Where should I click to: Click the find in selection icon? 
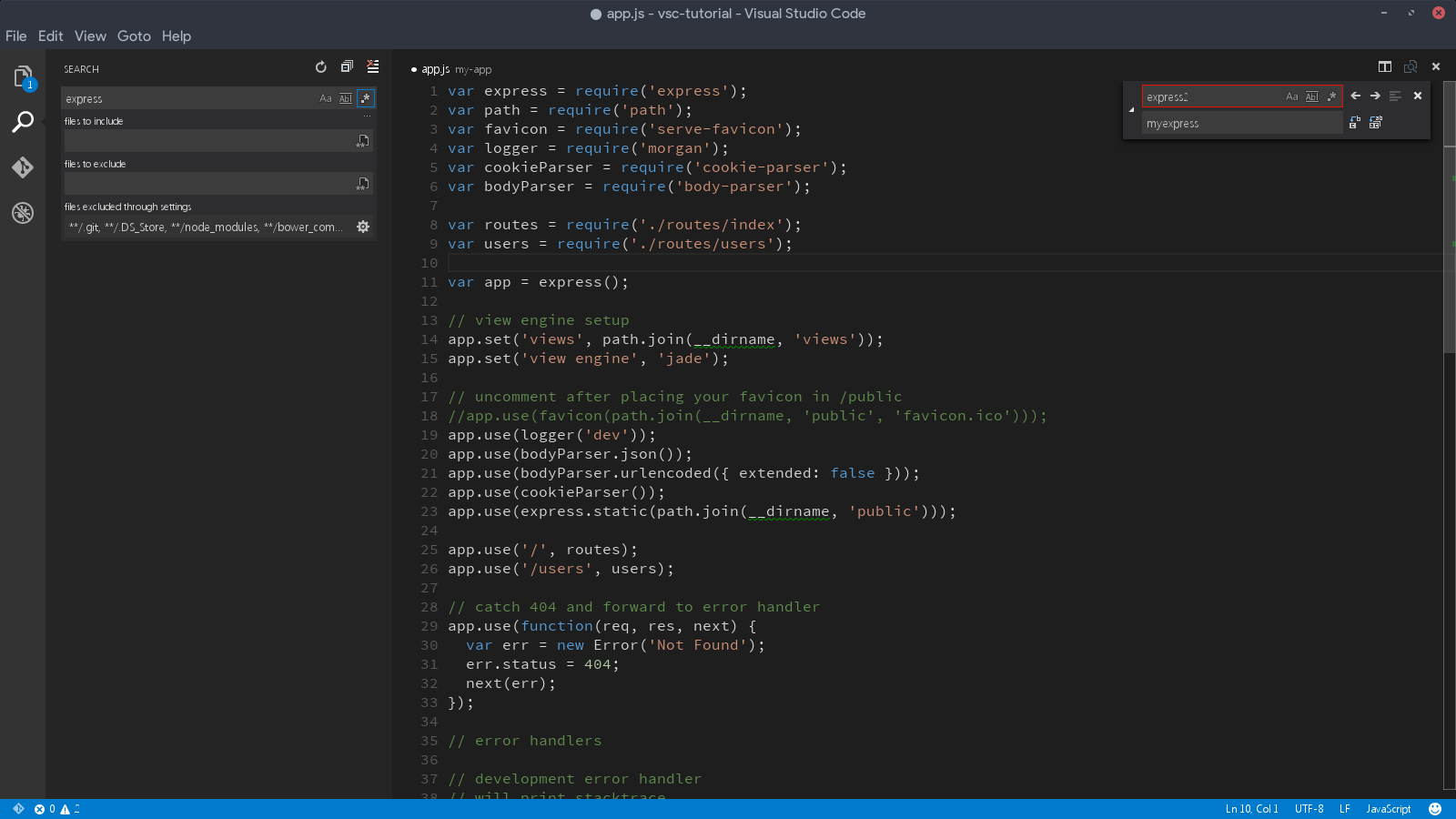pyautogui.click(x=1395, y=96)
